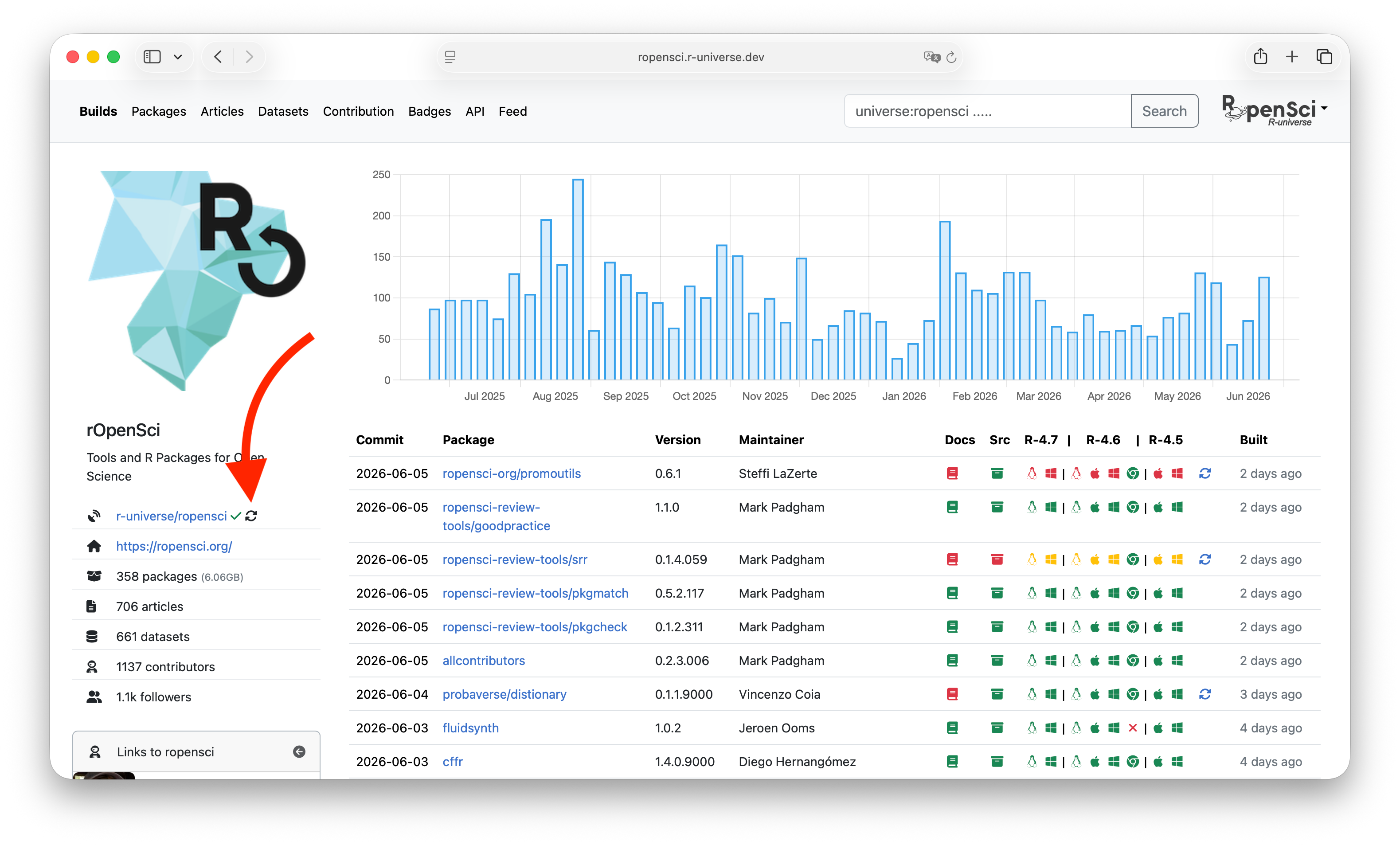The width and height of the screenshot is (1400, 845).
Task: Open the ropensci-org/promoutils package link
Action: tap(511, 473)
